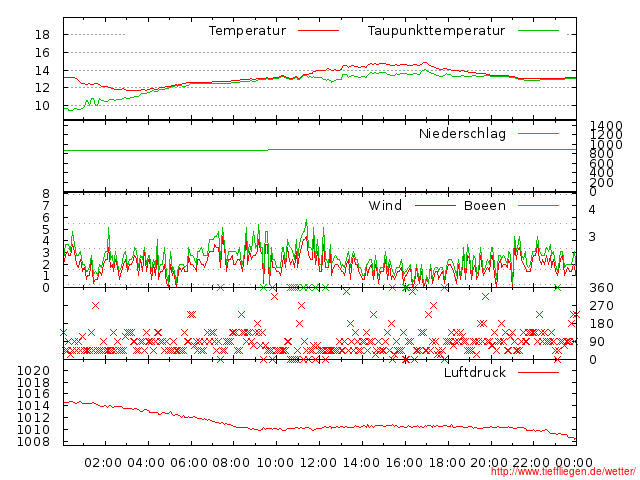Viewport: 640px width, 480px height.
Task: Click the 22:00 time axis label
Action: (x=533, y=462)
